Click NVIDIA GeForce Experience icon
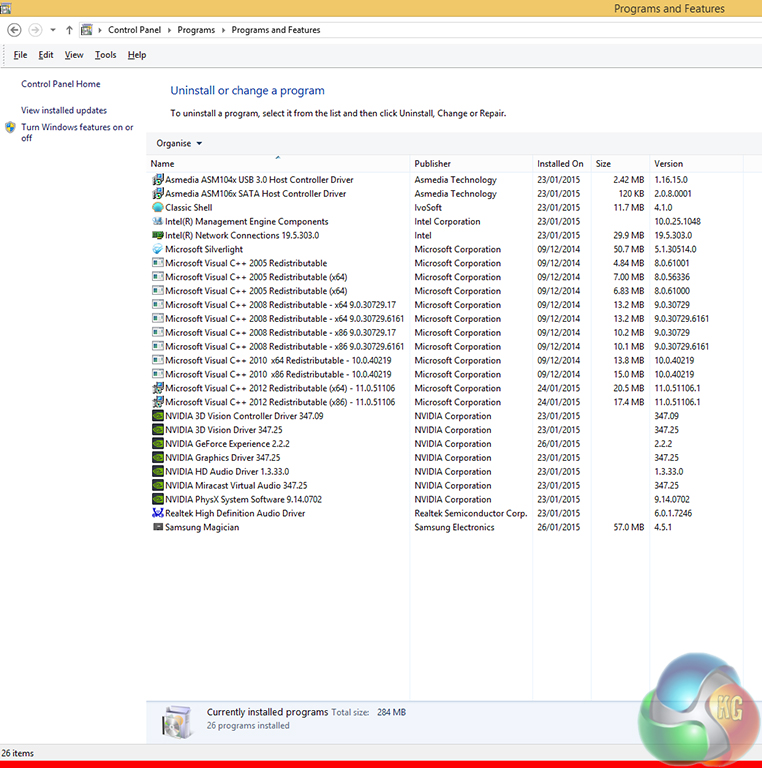The image size is (762, 768). pyautogui.click(x=158, y=443)
